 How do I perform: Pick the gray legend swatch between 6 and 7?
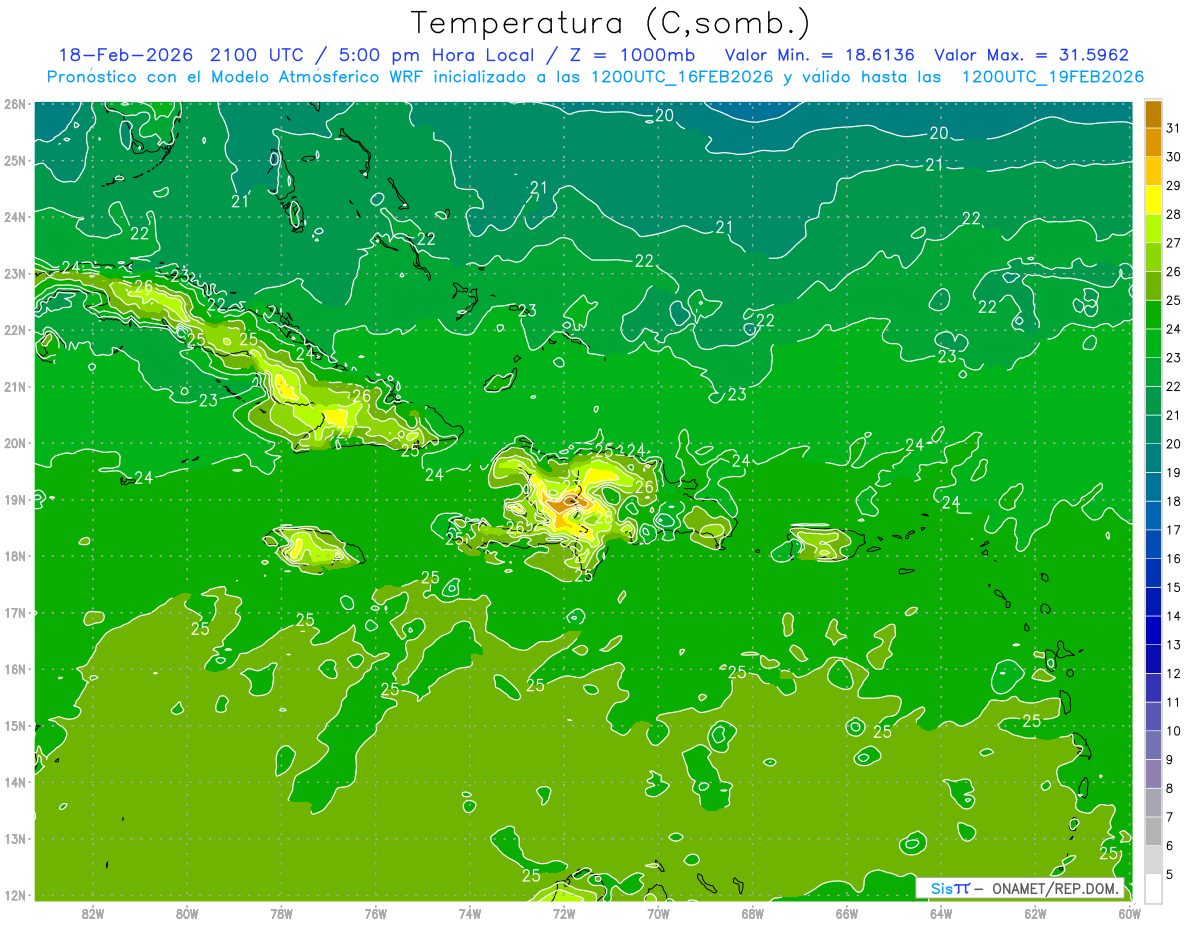1153,832
